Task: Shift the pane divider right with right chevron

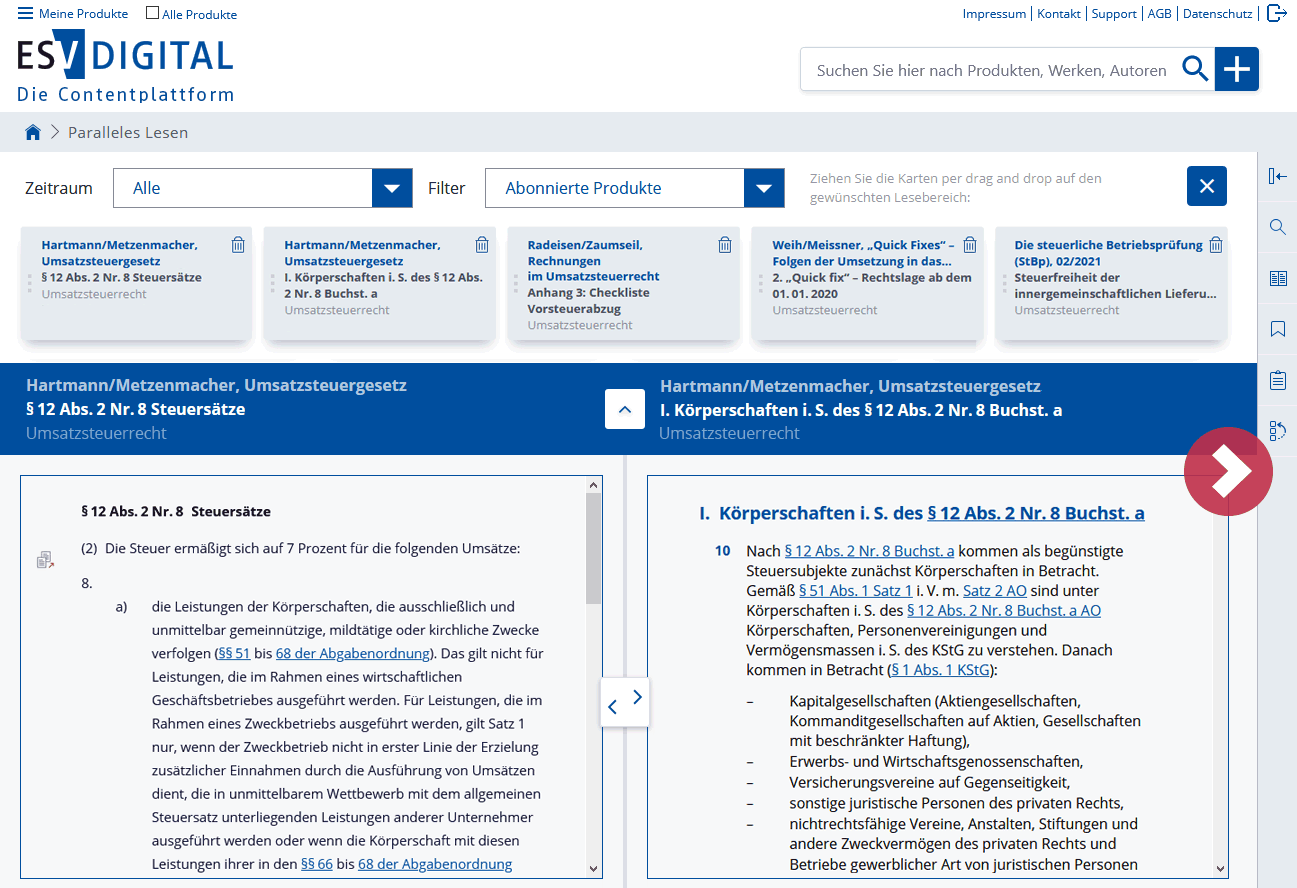Action: (x=638, y=697)
